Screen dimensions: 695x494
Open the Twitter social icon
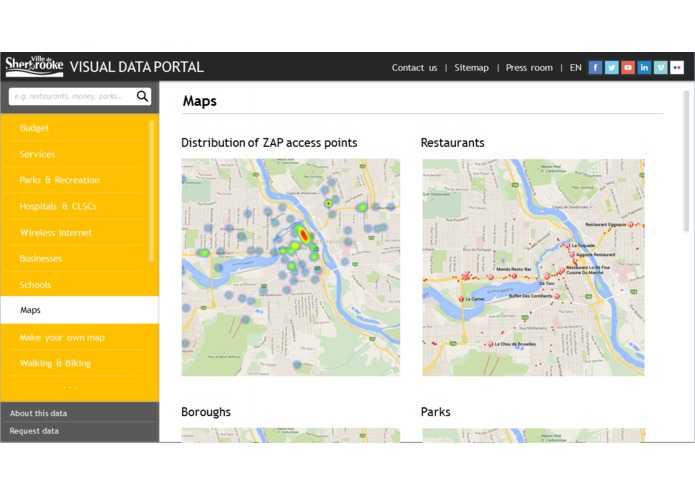point(612,68)
